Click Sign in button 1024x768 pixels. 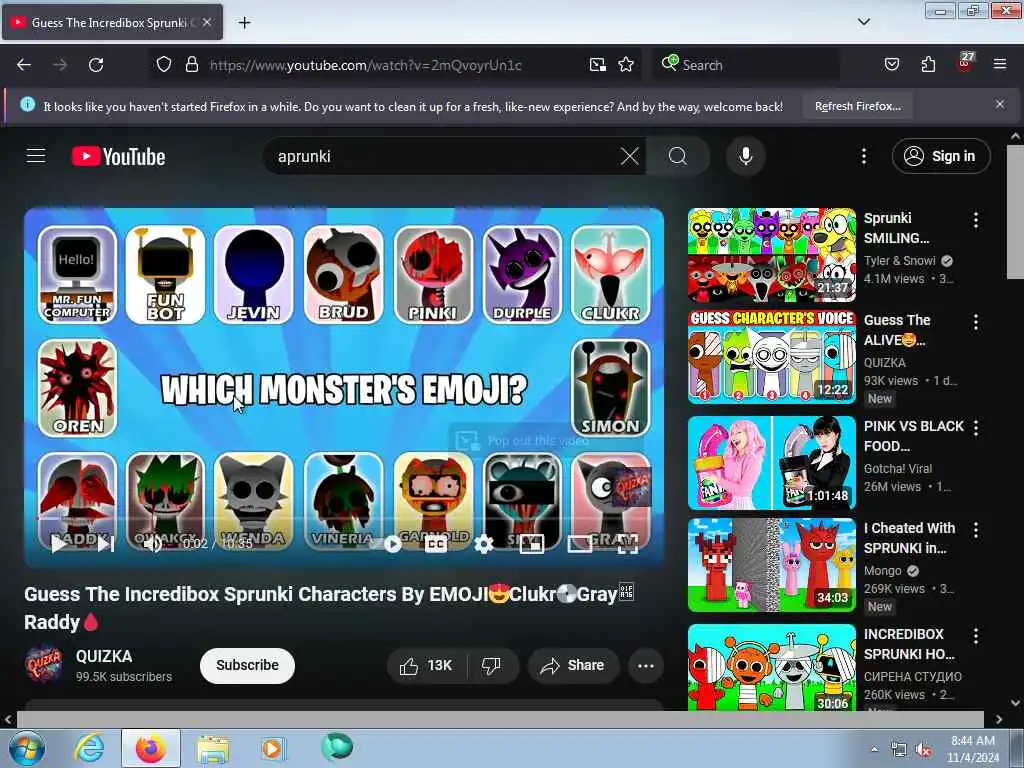point(941,156)
